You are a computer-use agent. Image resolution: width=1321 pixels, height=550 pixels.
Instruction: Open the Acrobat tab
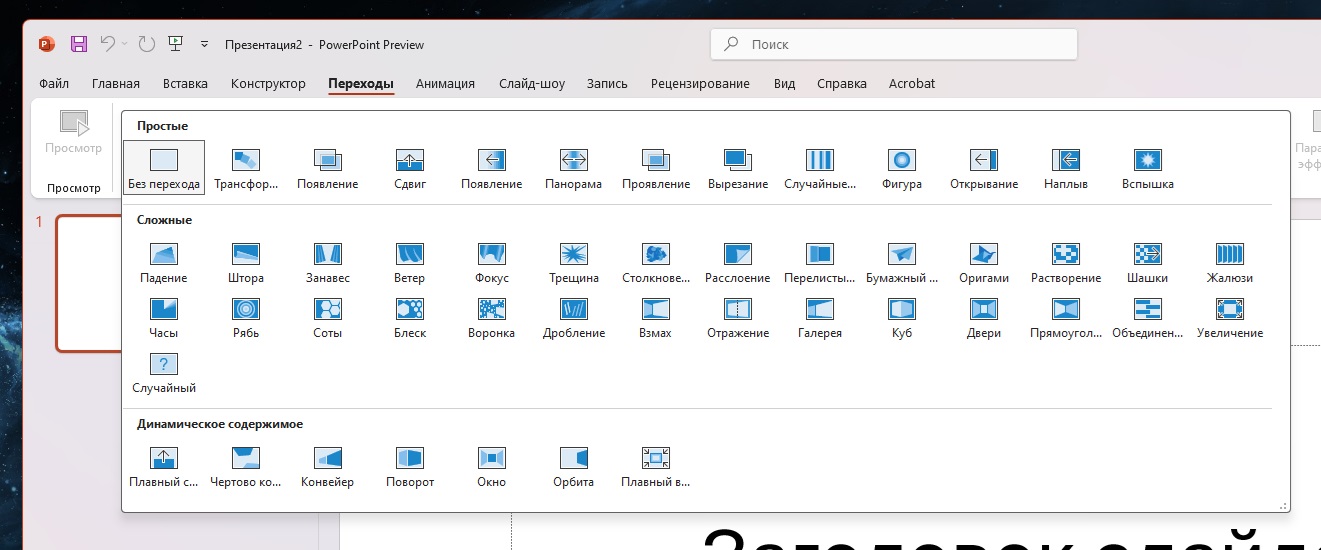[912, 84]
